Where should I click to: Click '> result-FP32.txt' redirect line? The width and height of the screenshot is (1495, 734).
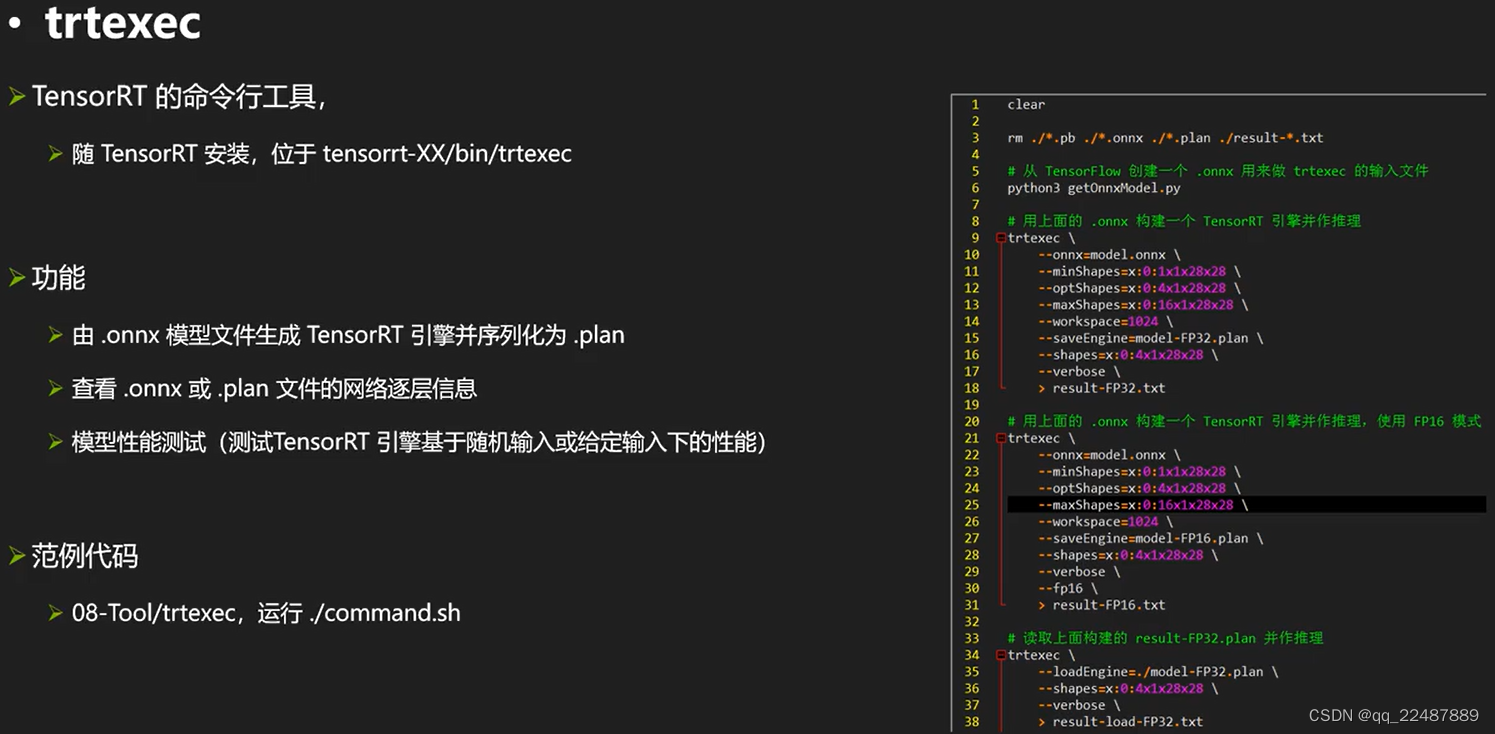click(x=1102, y=388)
